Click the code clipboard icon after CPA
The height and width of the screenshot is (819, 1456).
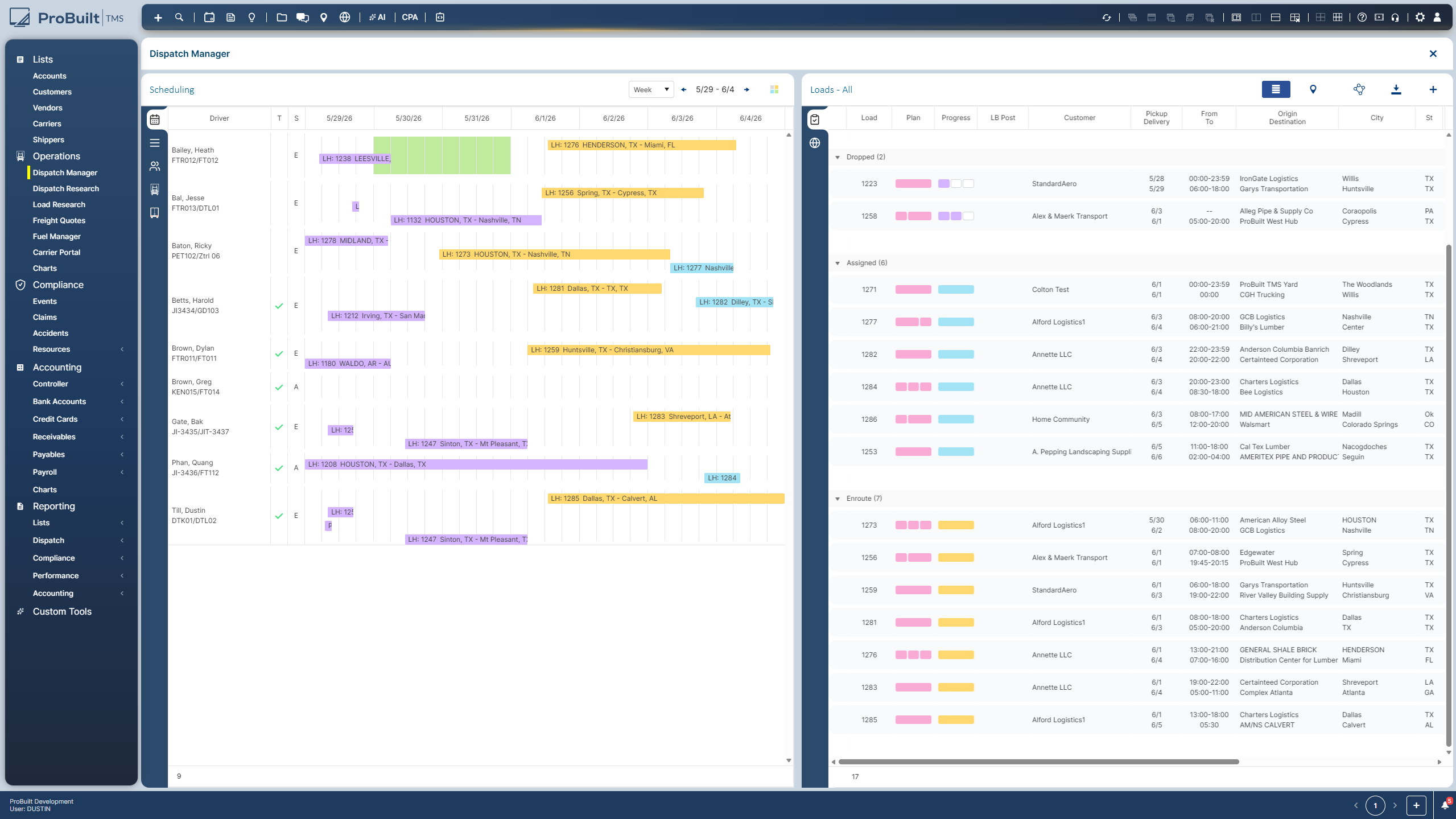(440, 18)
